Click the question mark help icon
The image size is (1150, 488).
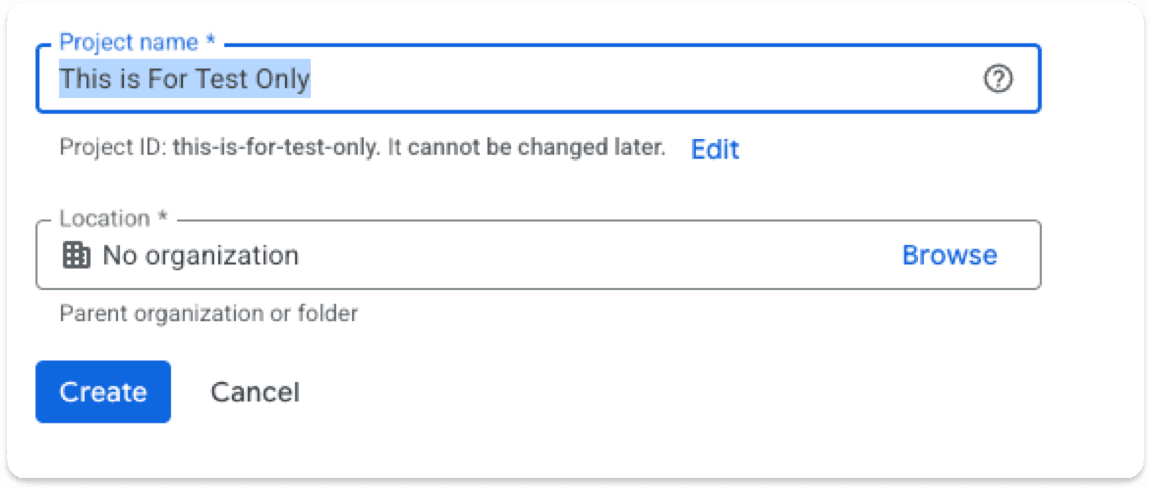[997, 79]
